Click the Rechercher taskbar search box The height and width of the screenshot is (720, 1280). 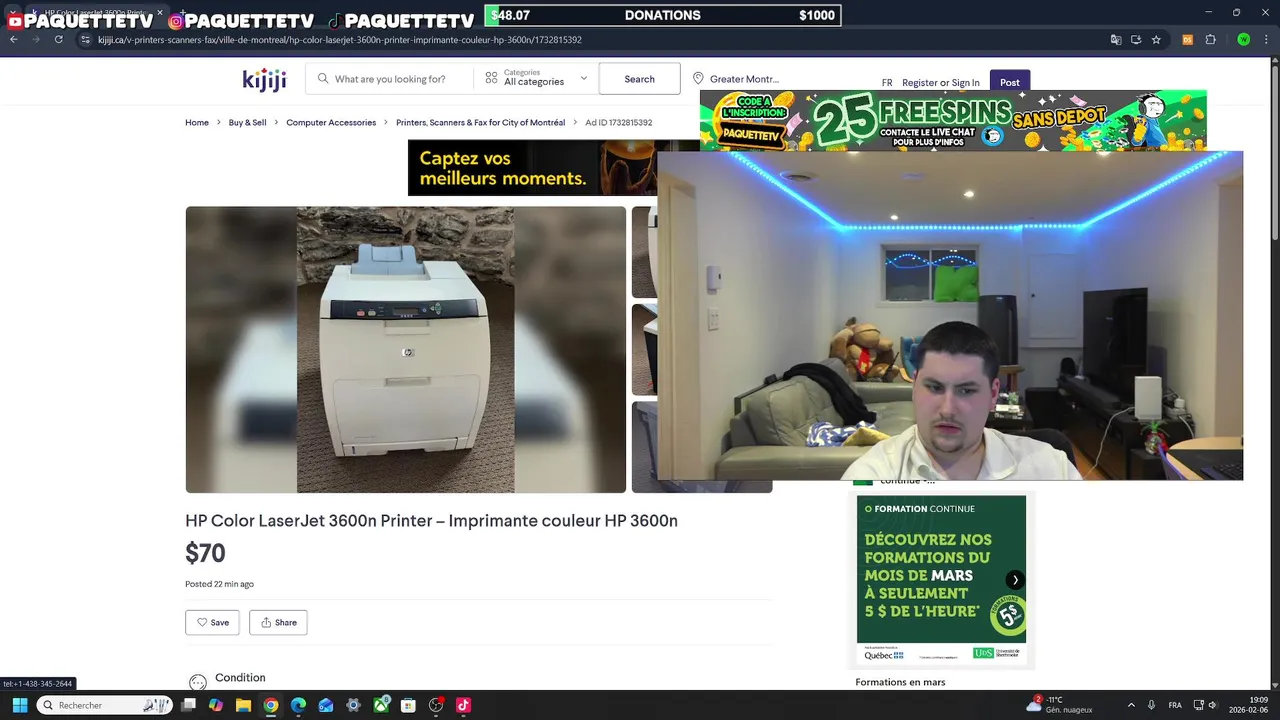point(105,705)
